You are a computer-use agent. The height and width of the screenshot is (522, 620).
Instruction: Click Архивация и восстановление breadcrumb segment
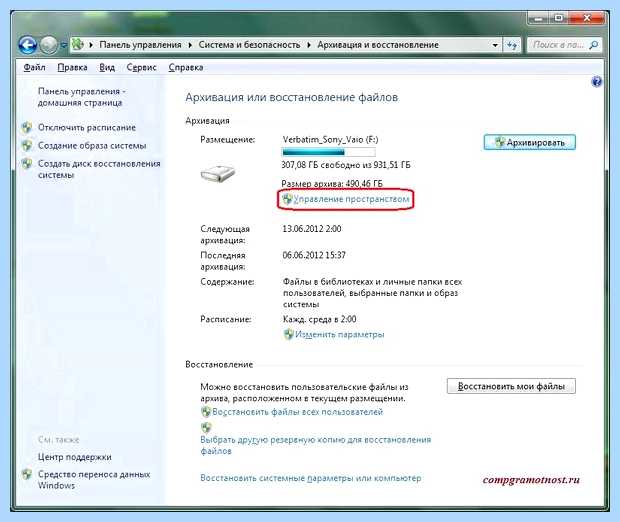click(378, 45)
